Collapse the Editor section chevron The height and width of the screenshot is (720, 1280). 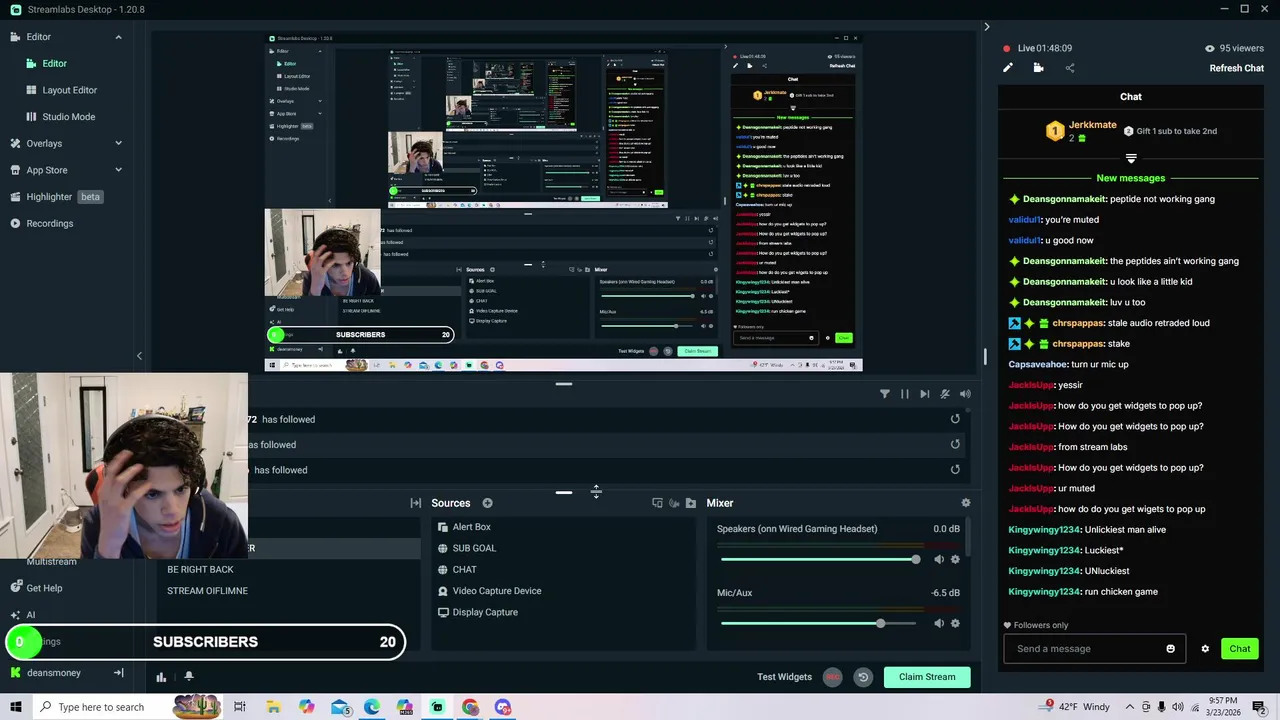pyautogui.click(x=118, y=37)
